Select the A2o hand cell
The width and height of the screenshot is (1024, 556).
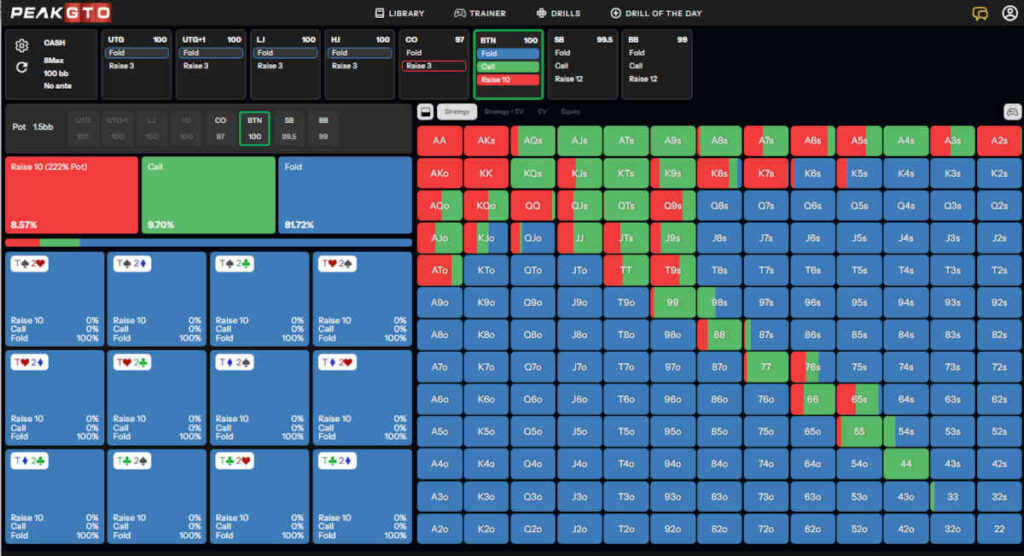[440, 529]
